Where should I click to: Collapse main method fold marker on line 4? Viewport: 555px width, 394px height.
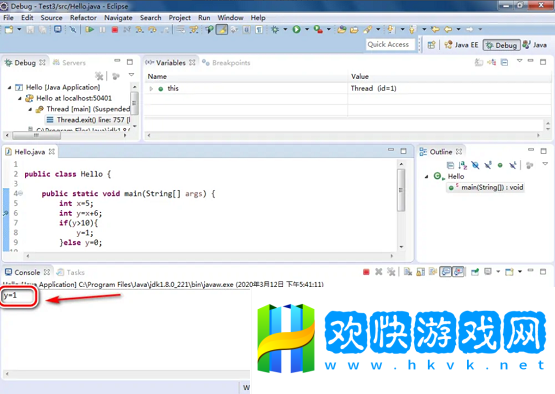click(x=20, y=193)
